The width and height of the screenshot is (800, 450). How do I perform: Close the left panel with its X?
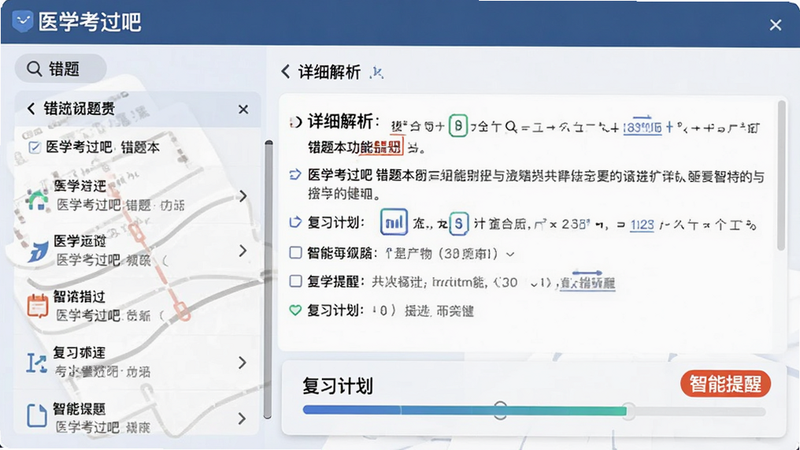[x=243, y=109]
